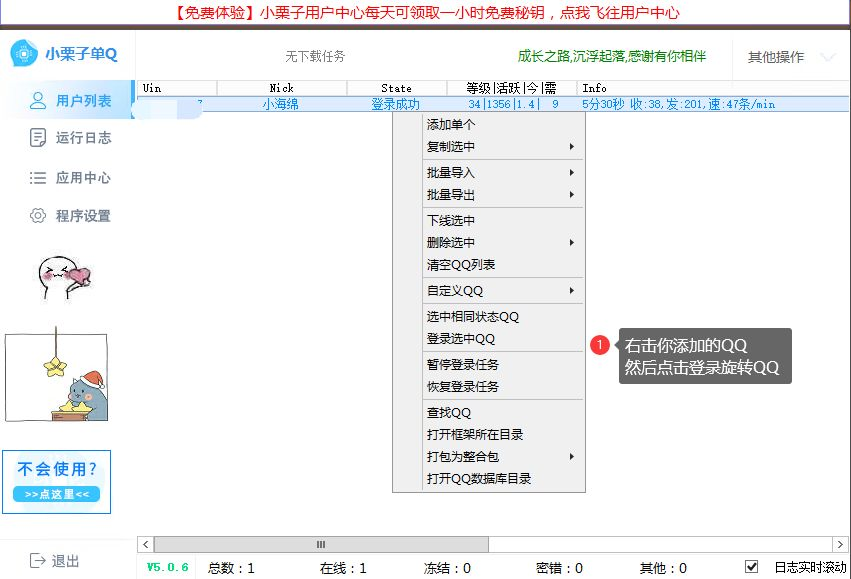Click the 等级|活跃|今|需 column header

tap(511, 88)
